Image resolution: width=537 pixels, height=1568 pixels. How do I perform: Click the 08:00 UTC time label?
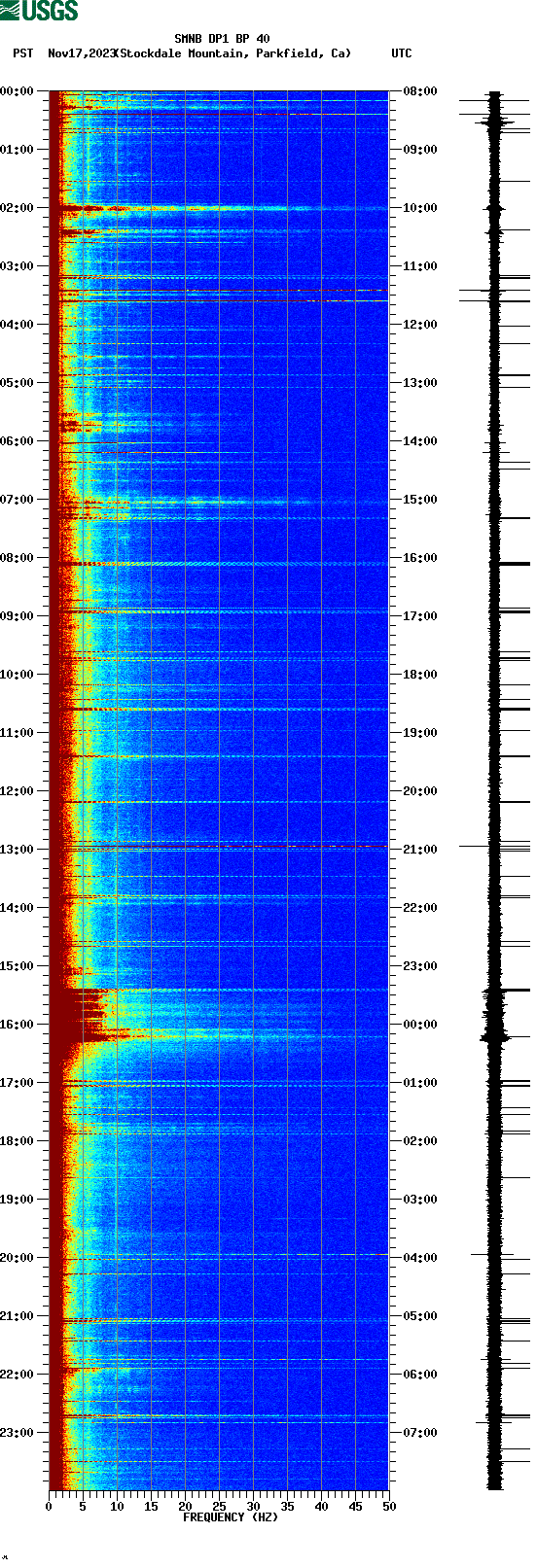[419, 91]
